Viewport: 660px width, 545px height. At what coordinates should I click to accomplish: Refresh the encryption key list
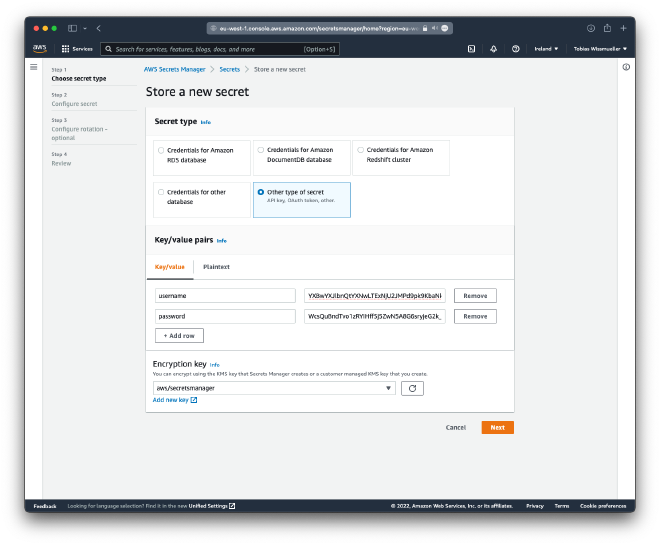coord(413,388)
